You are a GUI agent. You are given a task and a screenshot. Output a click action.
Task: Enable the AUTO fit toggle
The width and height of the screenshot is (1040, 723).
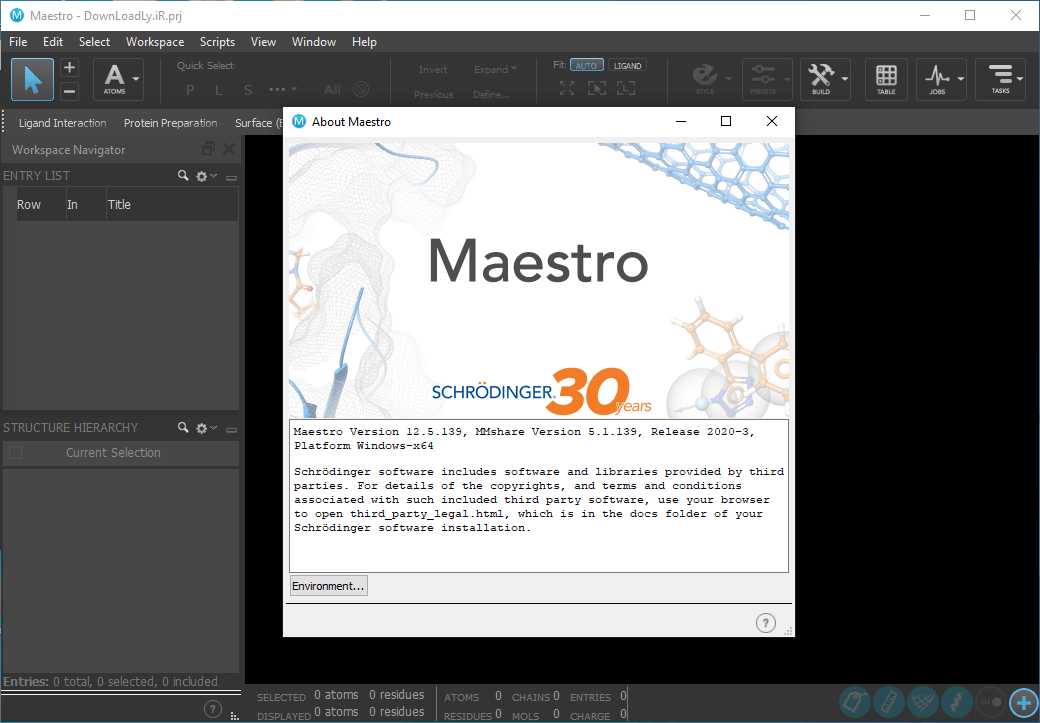click(x=586, y=65)
